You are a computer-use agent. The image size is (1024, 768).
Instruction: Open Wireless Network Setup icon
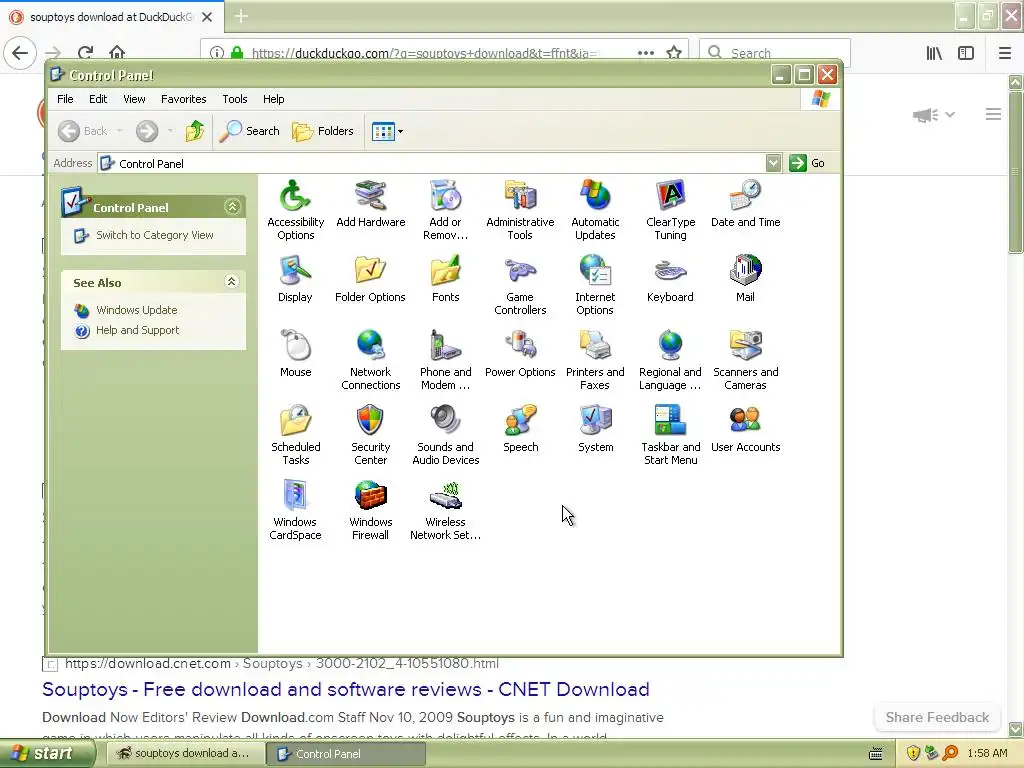(445, 511)
